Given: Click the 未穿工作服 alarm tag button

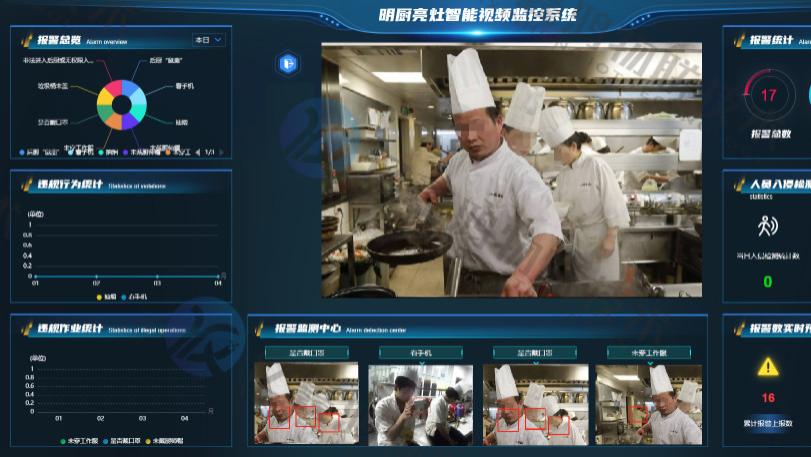Looking at the screenshot, I should pyautogui.click(x=649, y=353).
